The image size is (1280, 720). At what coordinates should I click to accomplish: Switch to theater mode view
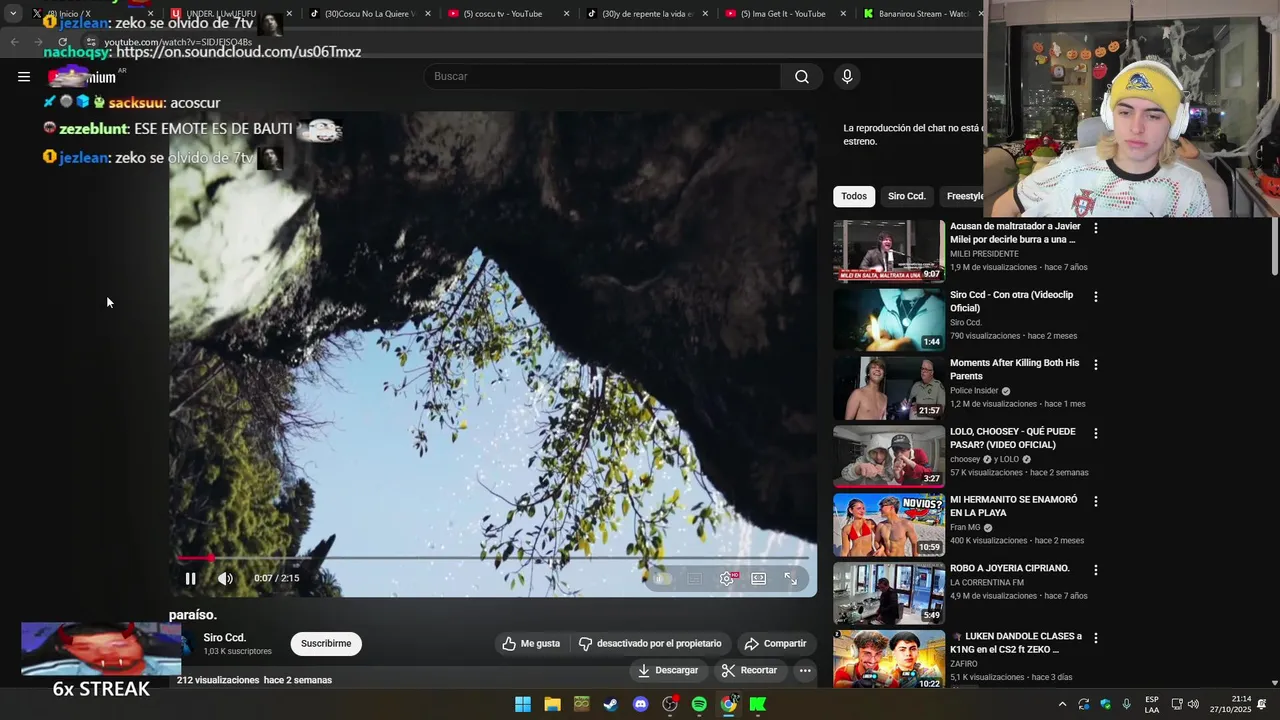(x=759, y=578)
